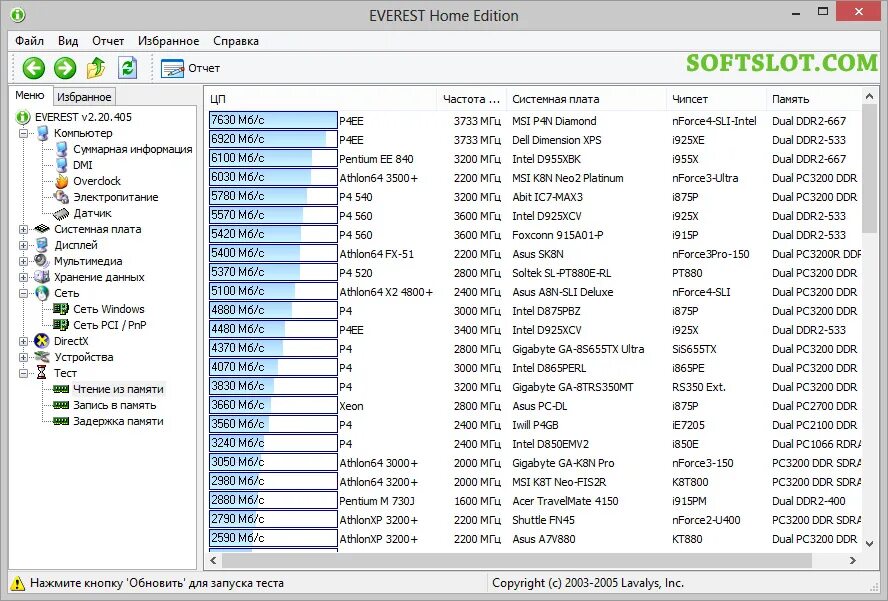This screenshot has width=888, height=601.
Task: Sort by the Чипсет column header
Action: pos(716,99)
